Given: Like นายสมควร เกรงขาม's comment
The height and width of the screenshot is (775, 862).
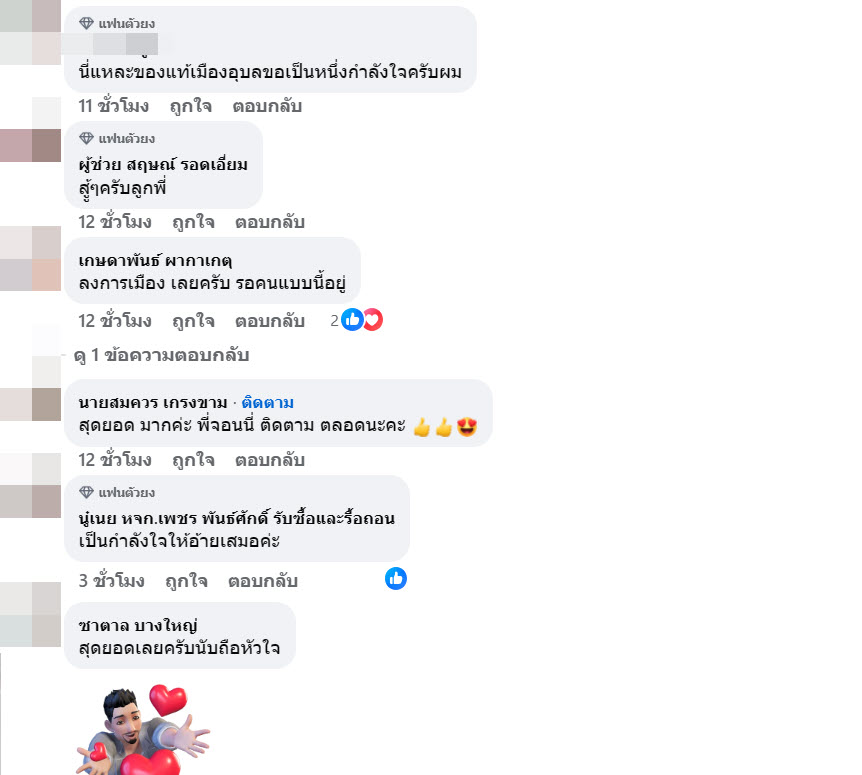Looking at the screenshot, I should click(194, 460).
